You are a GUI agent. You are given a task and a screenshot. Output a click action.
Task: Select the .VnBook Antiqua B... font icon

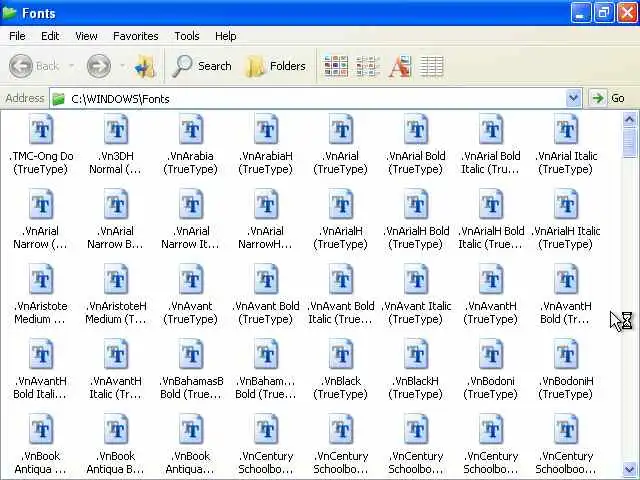(116, 429)
